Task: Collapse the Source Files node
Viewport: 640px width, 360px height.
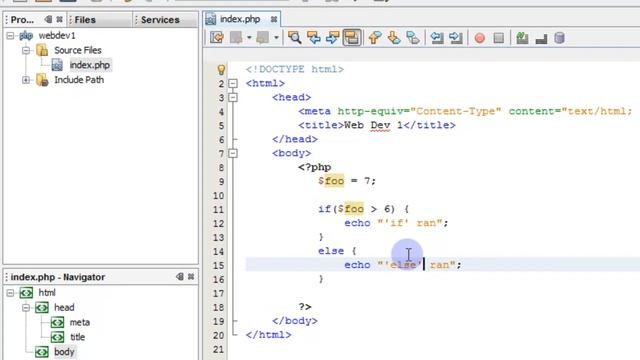Action: [26, 51]
